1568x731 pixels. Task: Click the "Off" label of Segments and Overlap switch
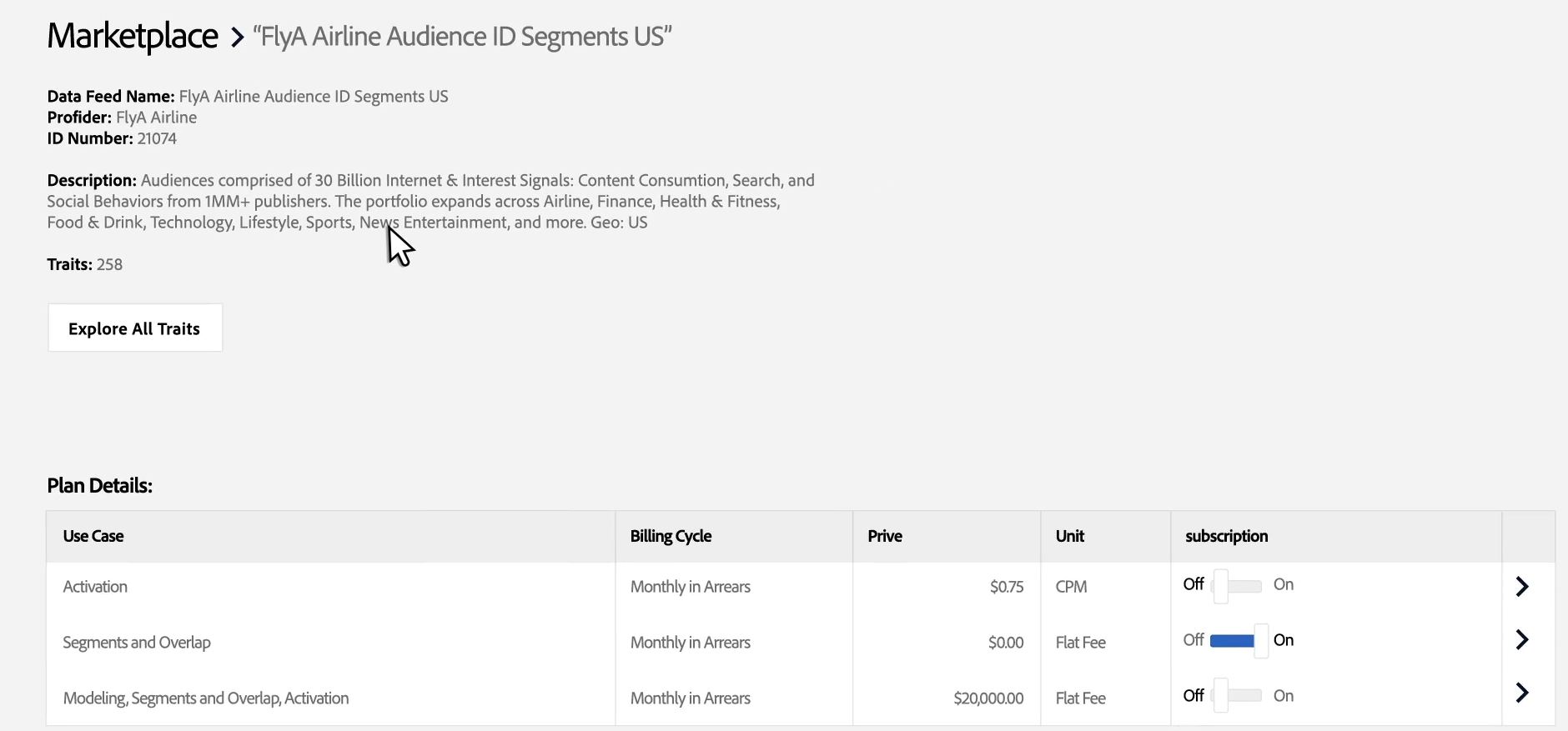pyautogui.click(x=1194, y=639)
